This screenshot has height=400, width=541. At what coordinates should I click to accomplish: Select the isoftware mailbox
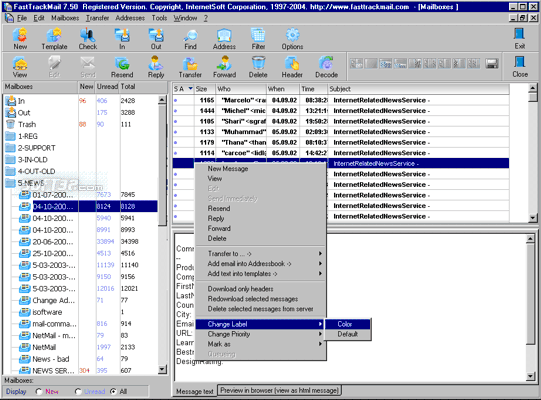pyautogui.click(x=47, y=312)
